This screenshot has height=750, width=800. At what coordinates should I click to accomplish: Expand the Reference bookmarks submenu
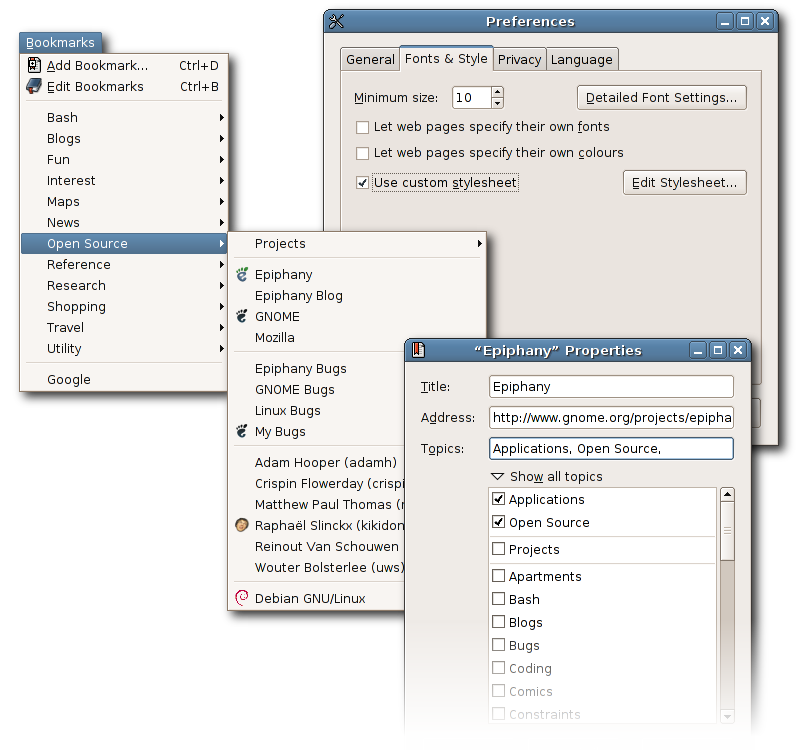pos(124,264)
